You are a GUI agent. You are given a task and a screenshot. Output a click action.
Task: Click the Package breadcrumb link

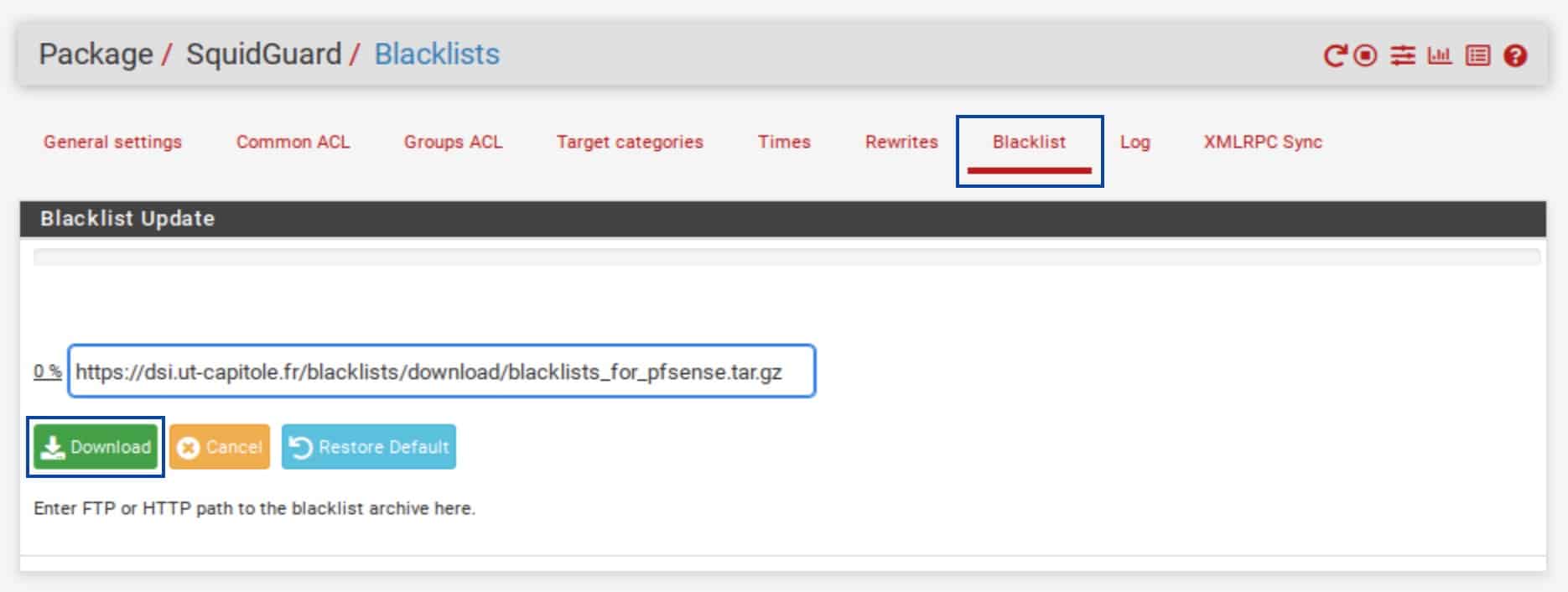96,54
